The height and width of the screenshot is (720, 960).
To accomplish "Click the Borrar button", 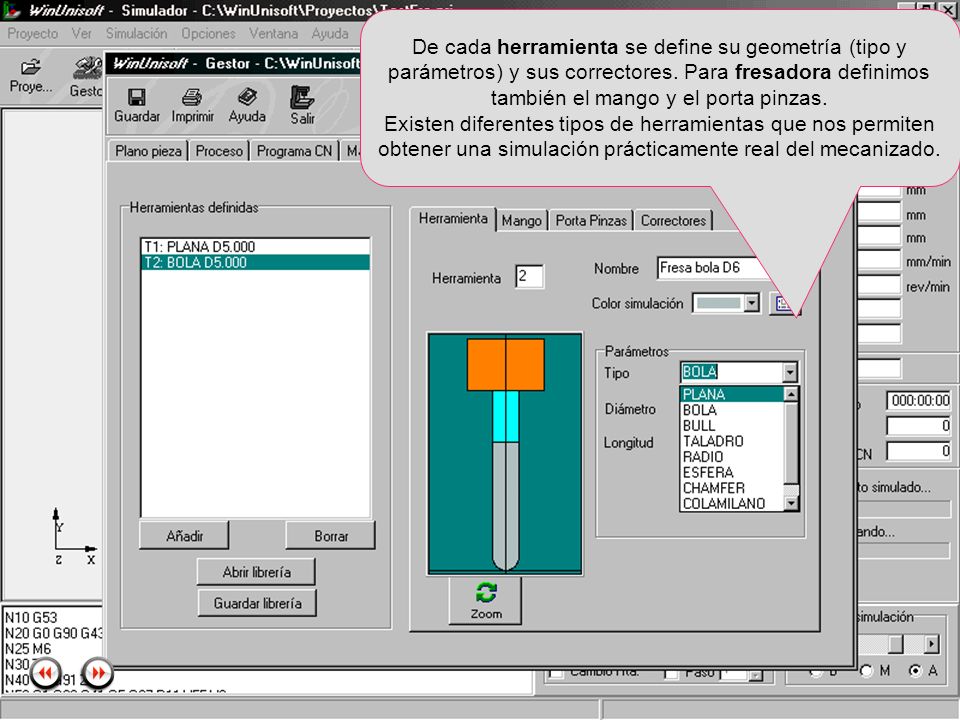I will pos(331,536).
